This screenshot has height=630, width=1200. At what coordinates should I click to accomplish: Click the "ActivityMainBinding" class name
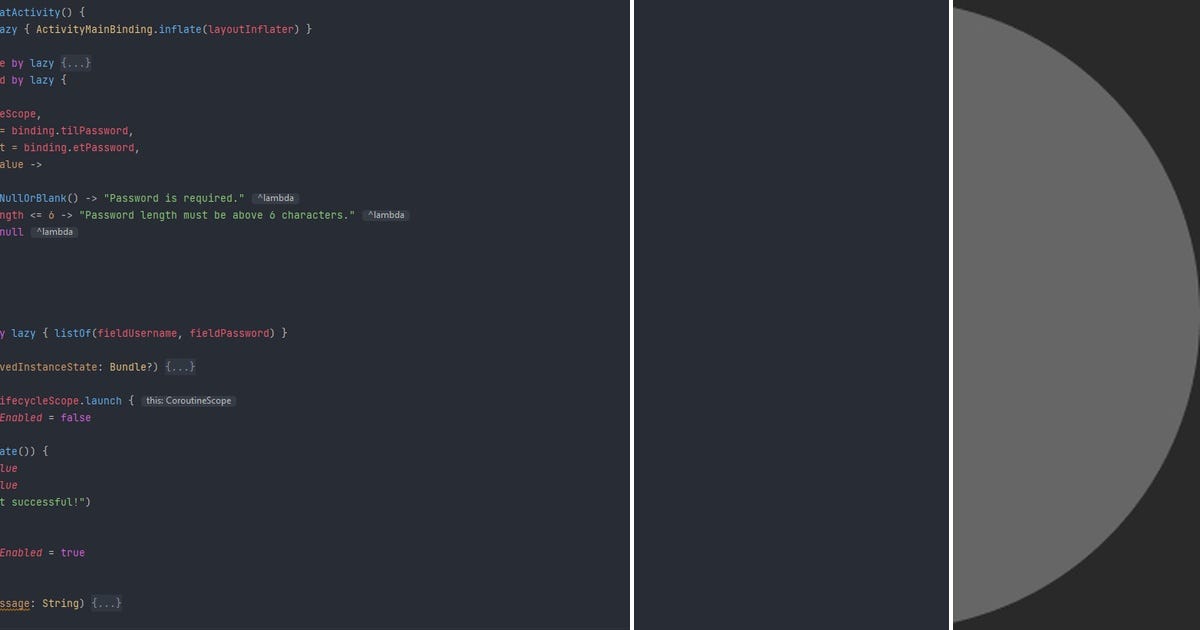pos(93,29)
